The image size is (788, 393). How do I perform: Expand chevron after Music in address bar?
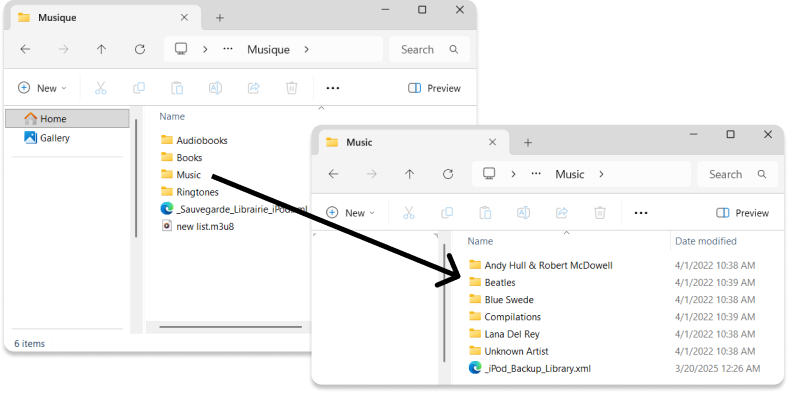(x=601, y=174)
